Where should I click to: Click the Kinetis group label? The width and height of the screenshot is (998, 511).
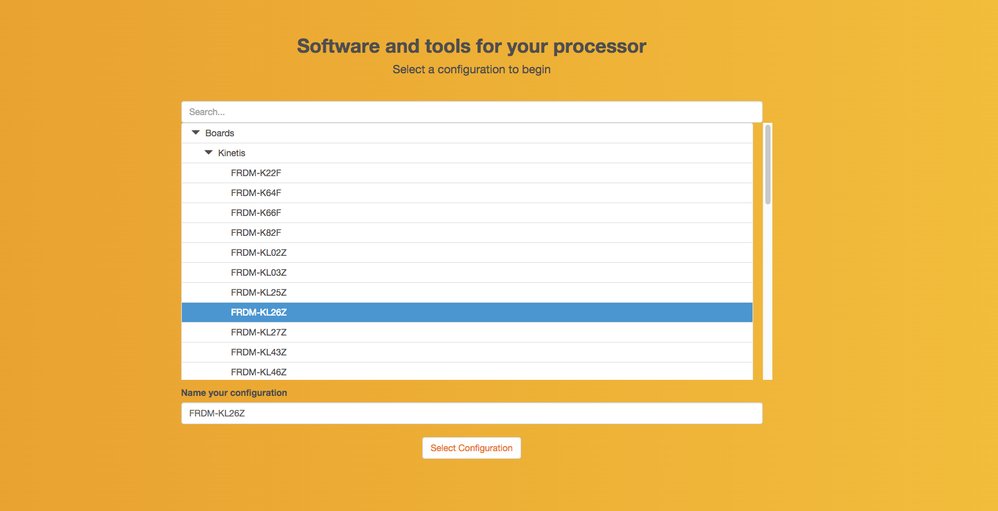tap(232, 153)
